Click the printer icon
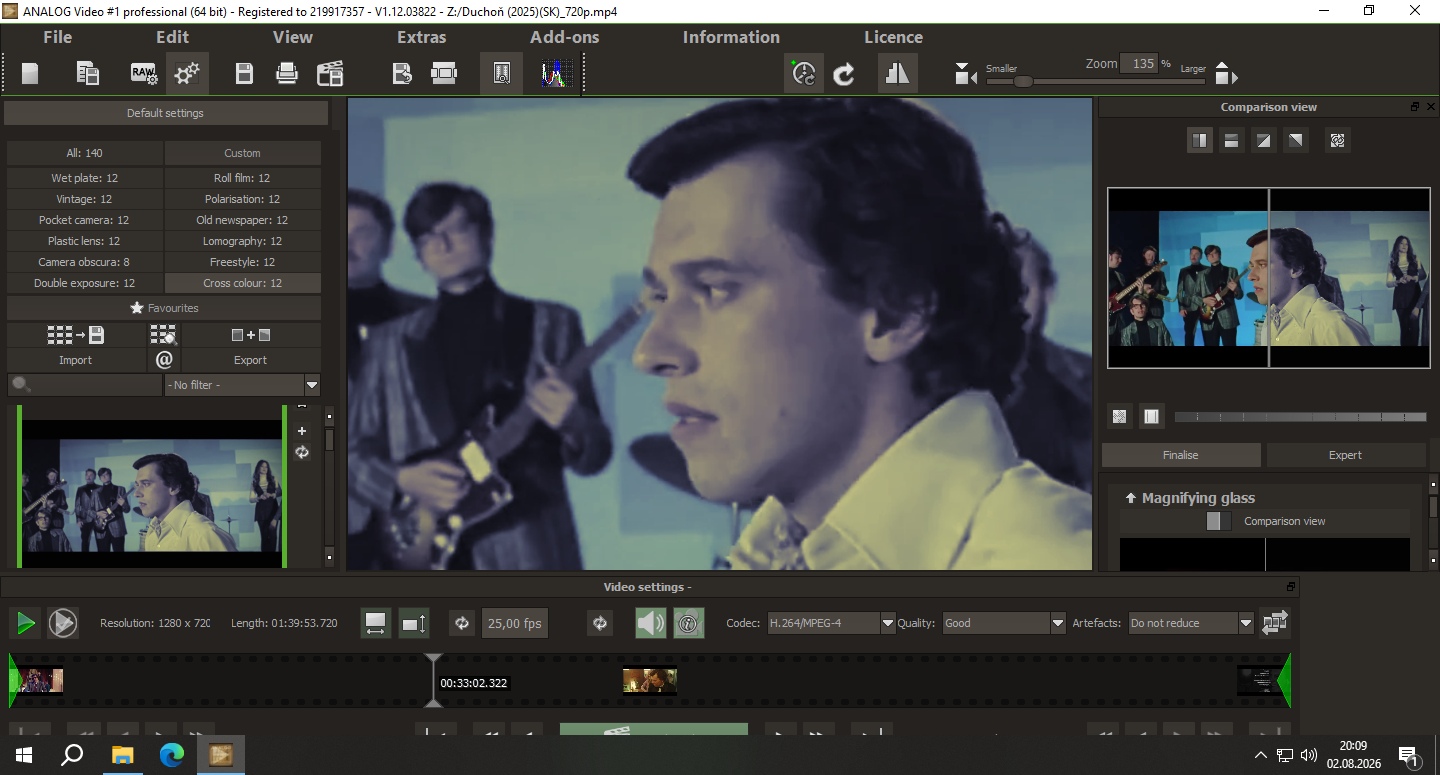1440x775 pixels. 287,73
